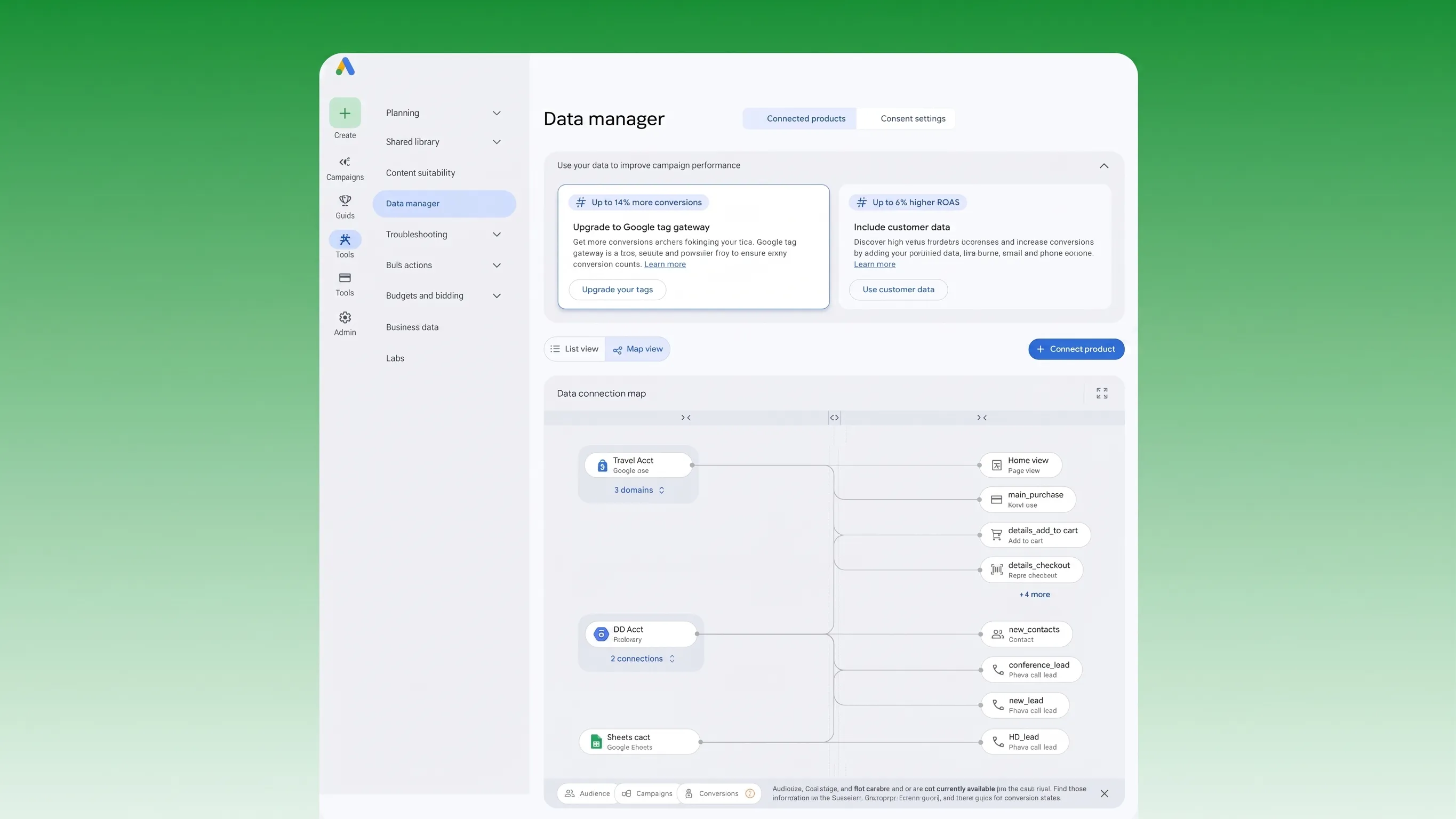Toggle the Campaigns filter chip
This screenshot has height=819, width=1456.
pos(647,793)
